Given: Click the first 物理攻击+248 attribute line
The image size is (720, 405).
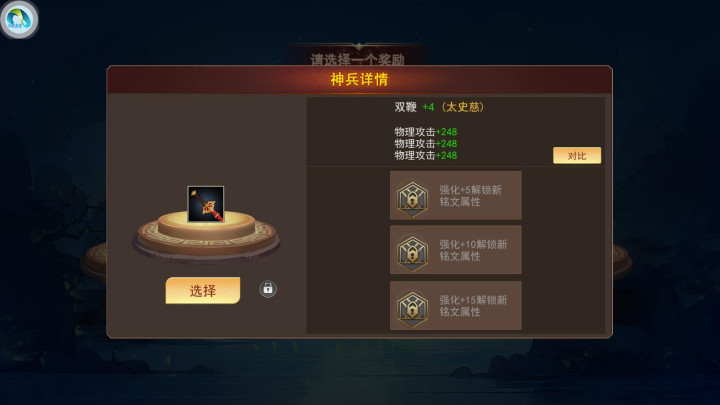Looking at the screenshot, I should coord(425,132).
